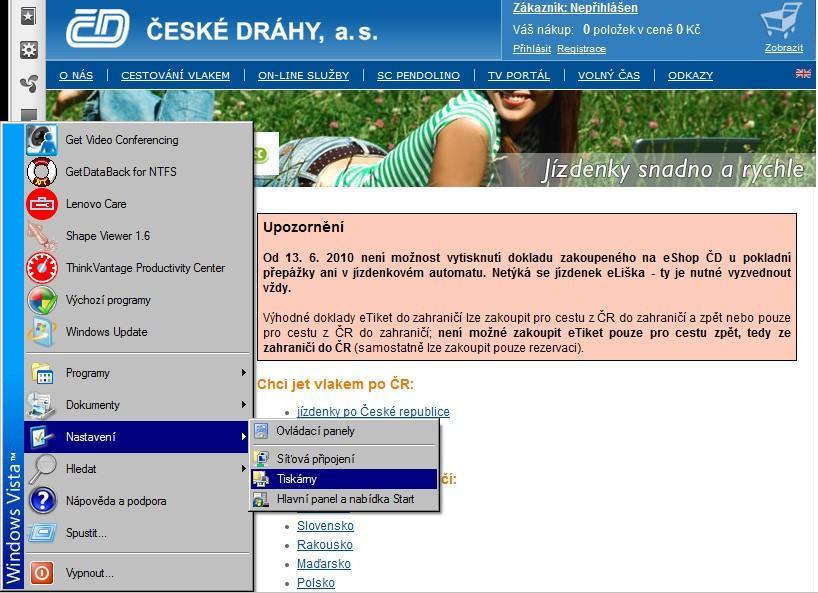The width and height of the screenshot is (818, 593).
Task: Open Get Video Conferencing from Start menu
Action: (138, 140)
